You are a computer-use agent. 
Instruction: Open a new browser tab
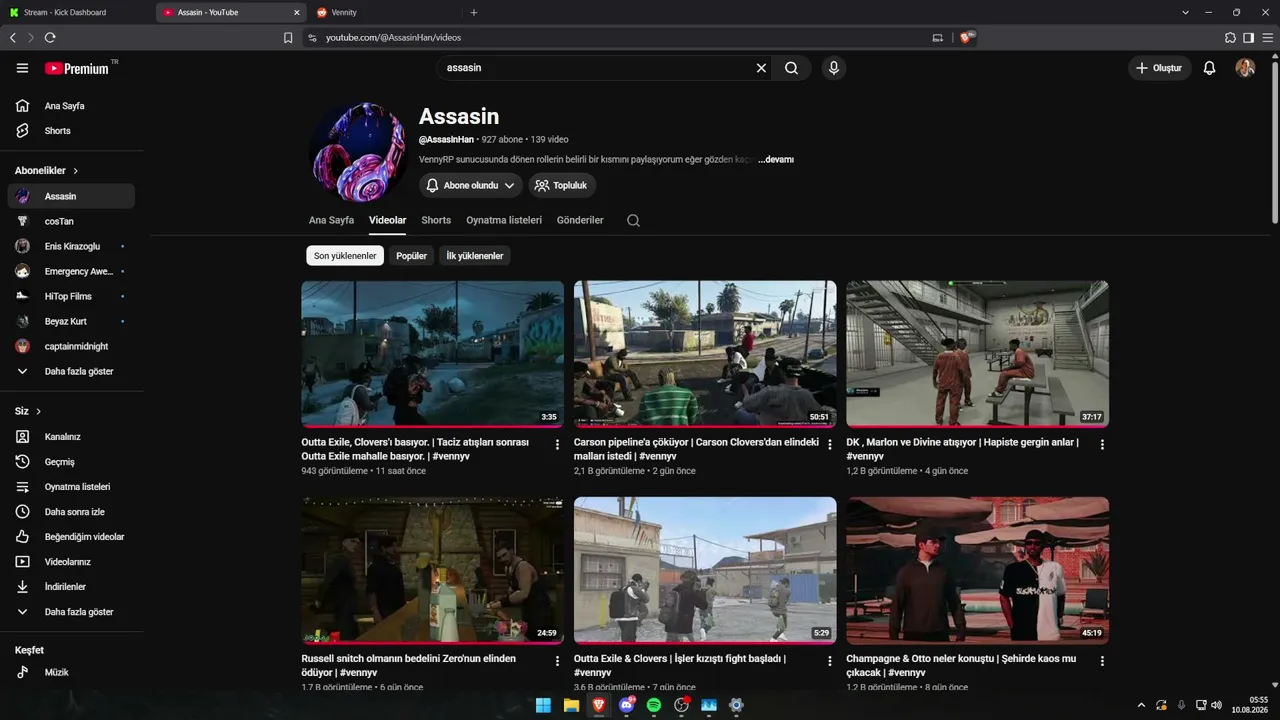point(474,13)
